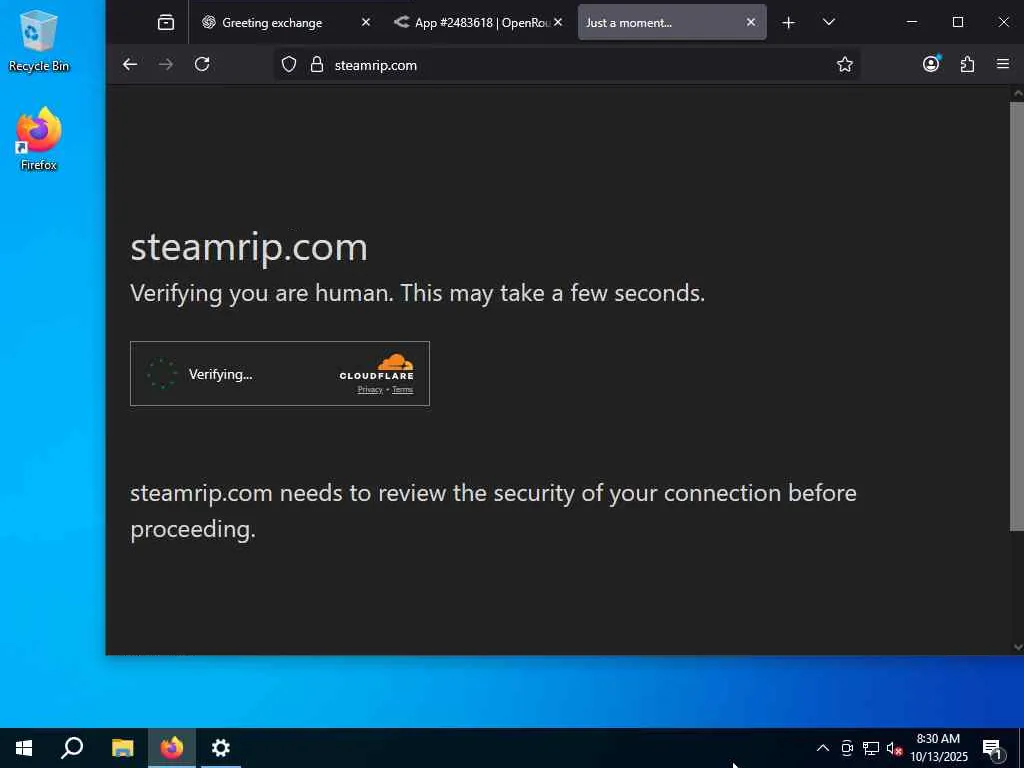
Task: Click Firefox taskbar icon
Action: 172,748
